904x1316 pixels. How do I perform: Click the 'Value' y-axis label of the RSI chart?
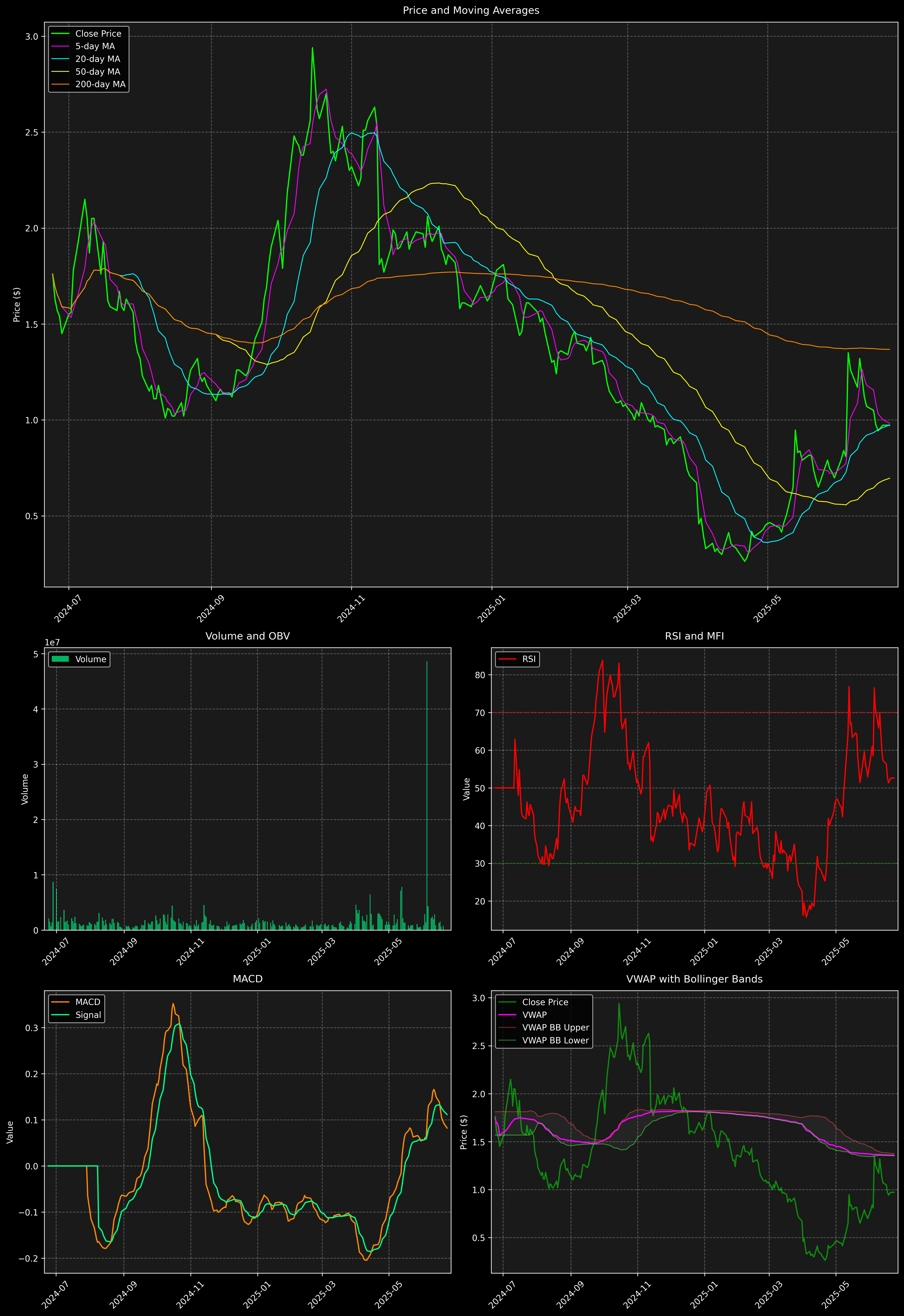tap(467, 789)
